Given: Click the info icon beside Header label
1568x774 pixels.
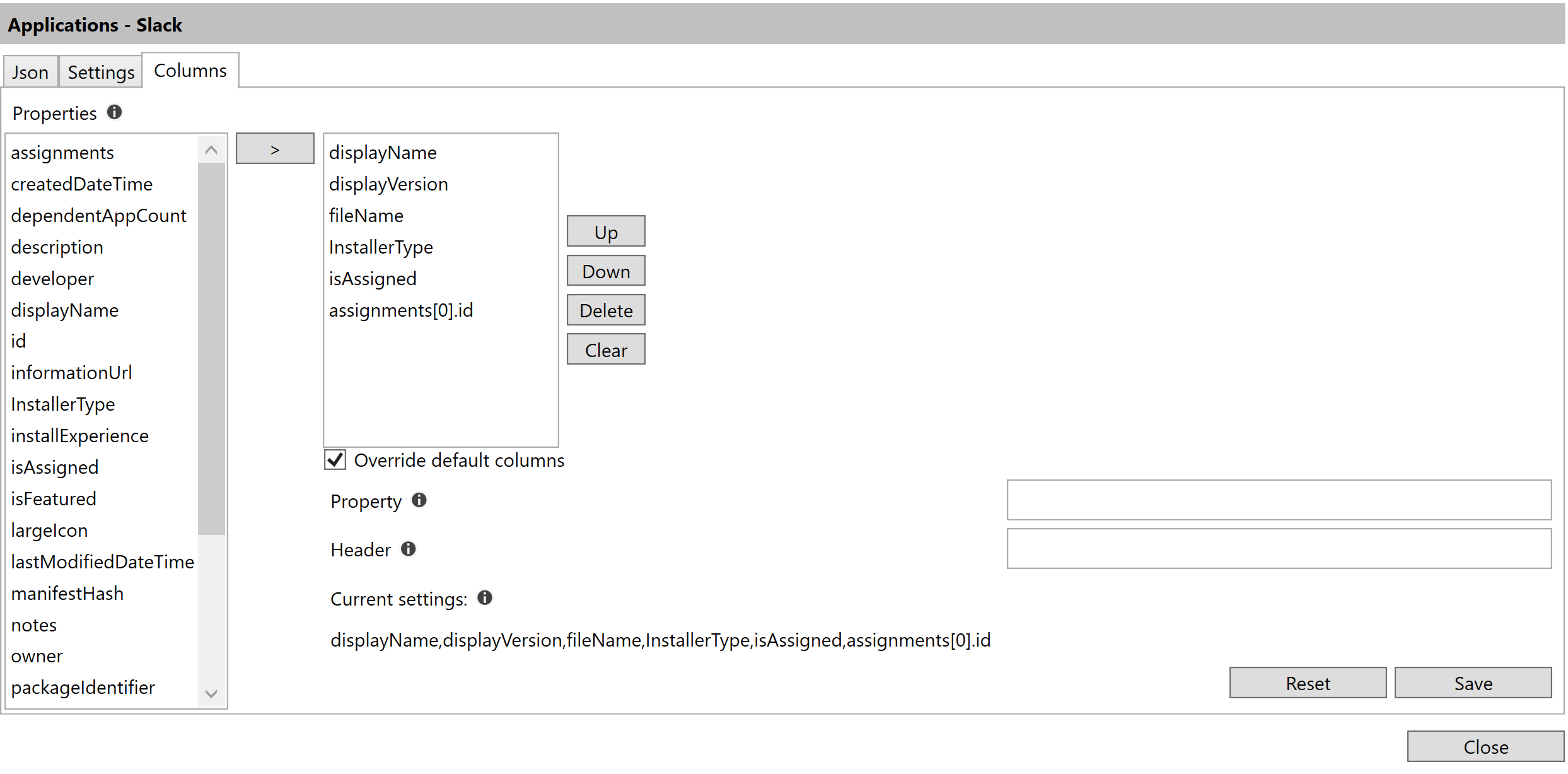Looking at the screenshot, I should tap(409, 548).
